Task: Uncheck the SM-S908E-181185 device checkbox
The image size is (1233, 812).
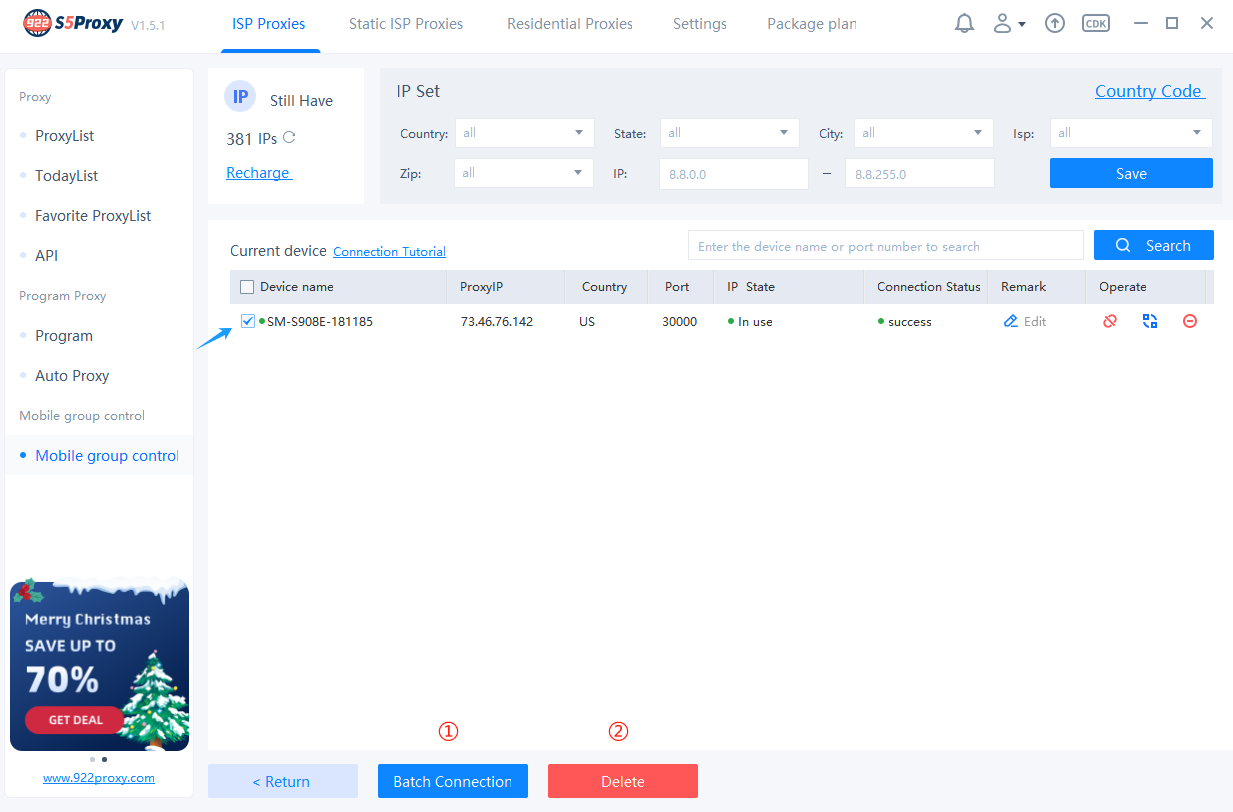Action: [248, 321]
